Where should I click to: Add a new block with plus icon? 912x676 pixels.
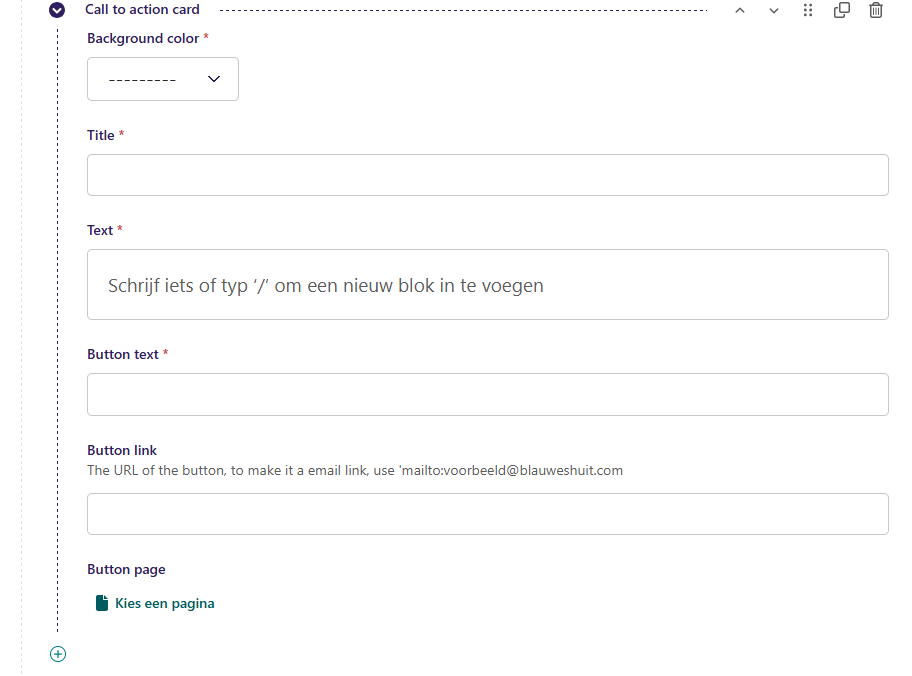tap(58, 654)
